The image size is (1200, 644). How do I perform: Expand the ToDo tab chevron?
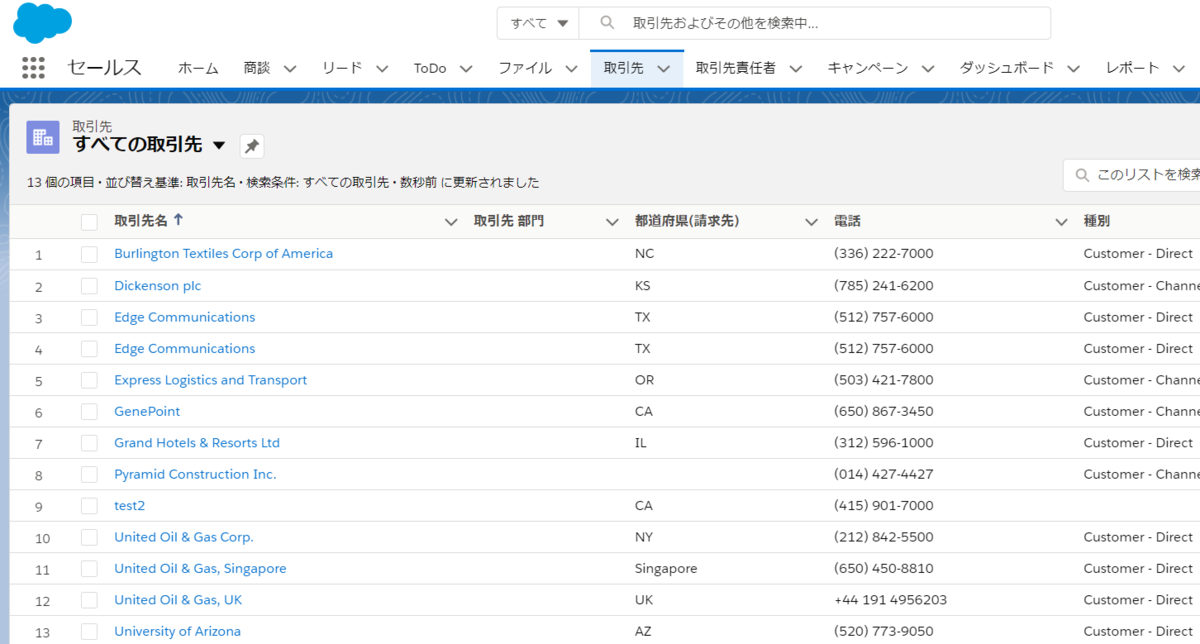point(466,68)
